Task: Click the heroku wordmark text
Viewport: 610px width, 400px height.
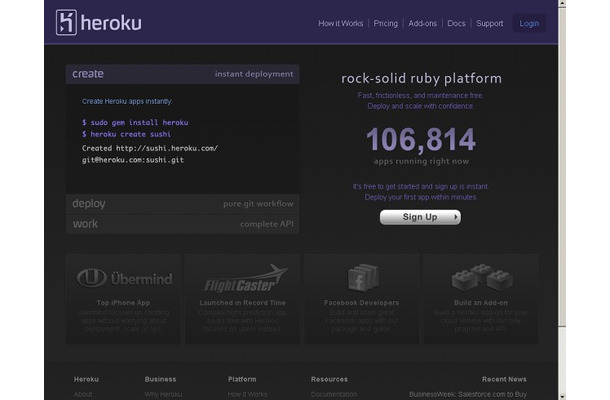Action: tap(111, 23)
